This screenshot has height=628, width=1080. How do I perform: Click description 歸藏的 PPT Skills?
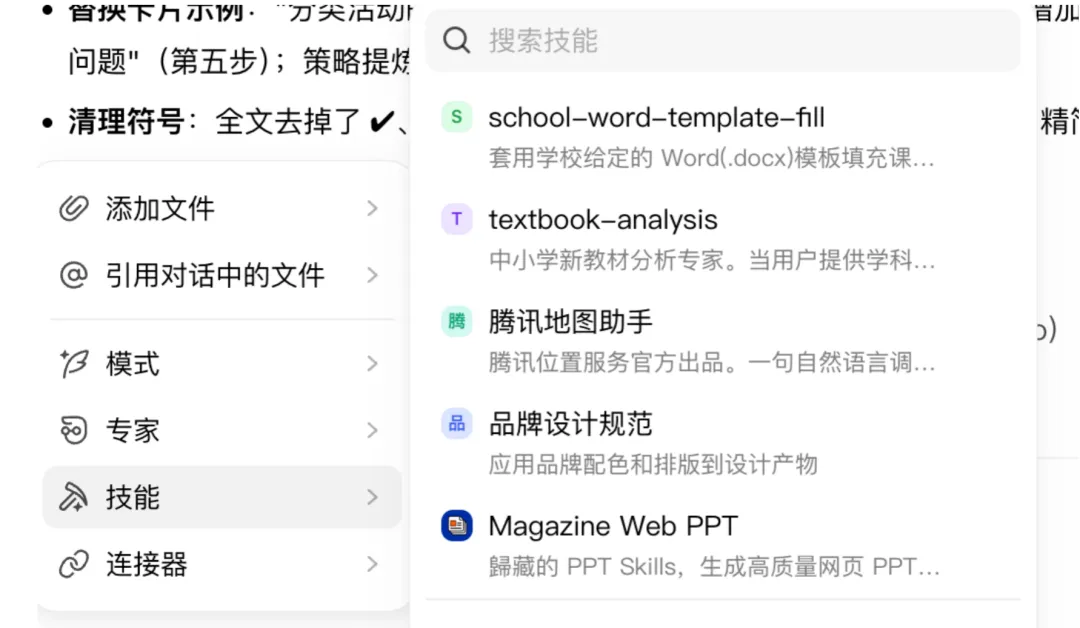pos(583,567)
